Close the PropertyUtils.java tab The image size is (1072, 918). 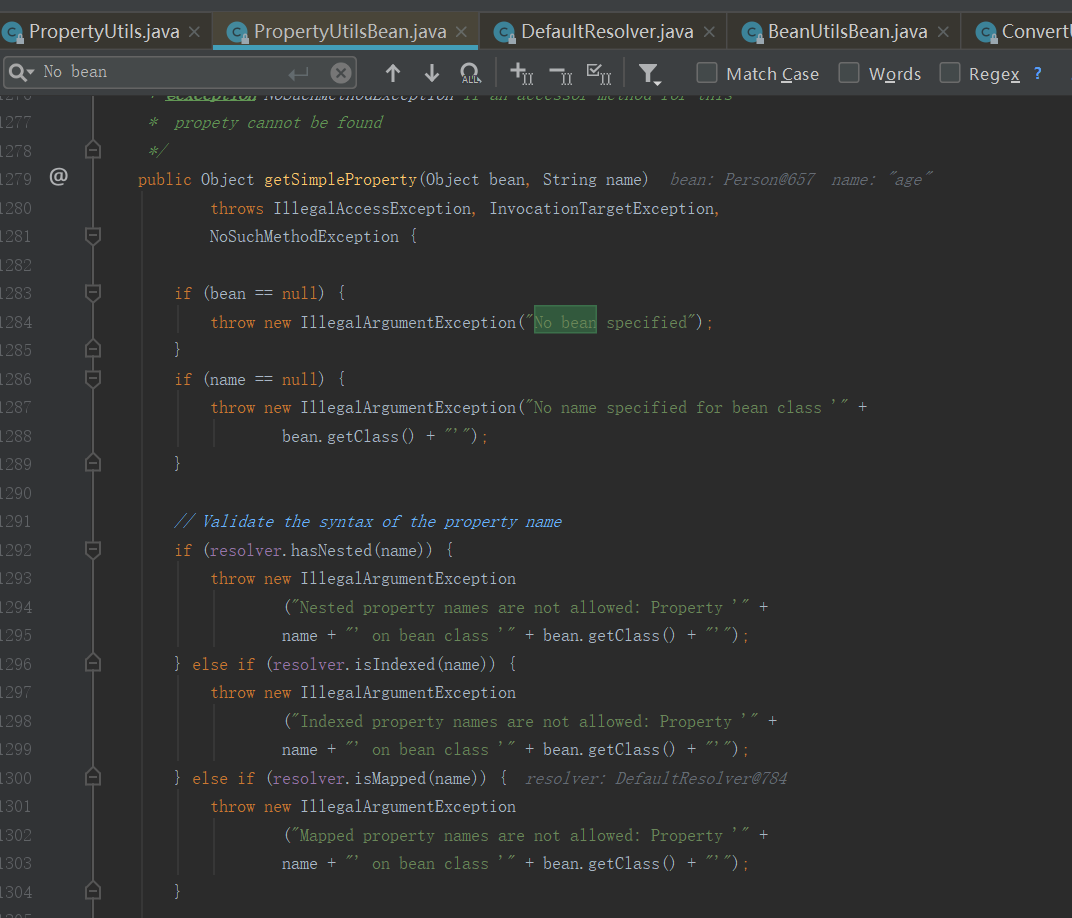click(194, 31)
